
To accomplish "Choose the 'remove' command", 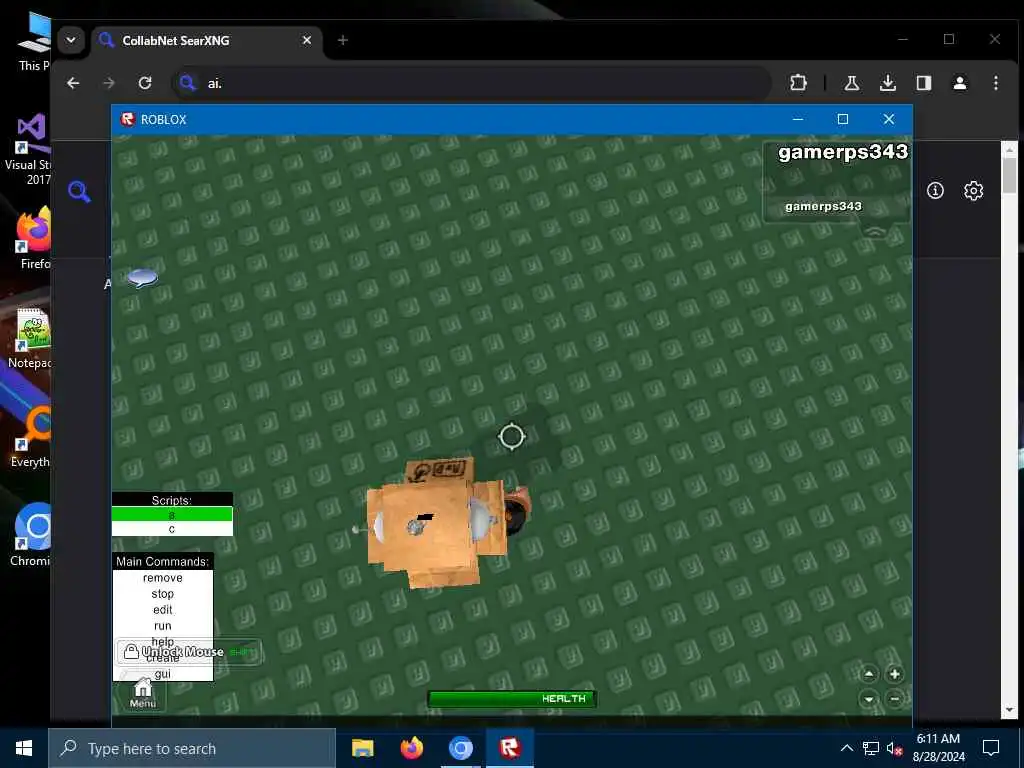I will pyautogui.click(x=163, y=578).
